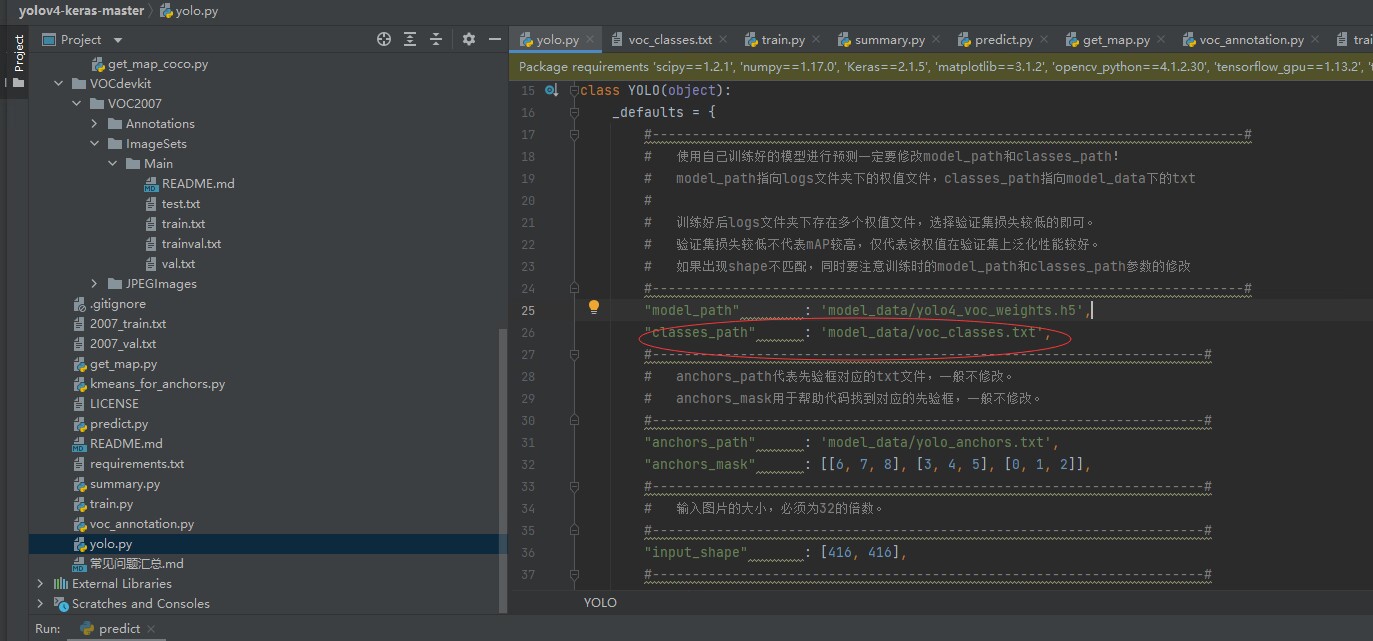This screenshot has width=1373, height=641.
Task: Collapse the Main folder arrow
Action: 112,164
